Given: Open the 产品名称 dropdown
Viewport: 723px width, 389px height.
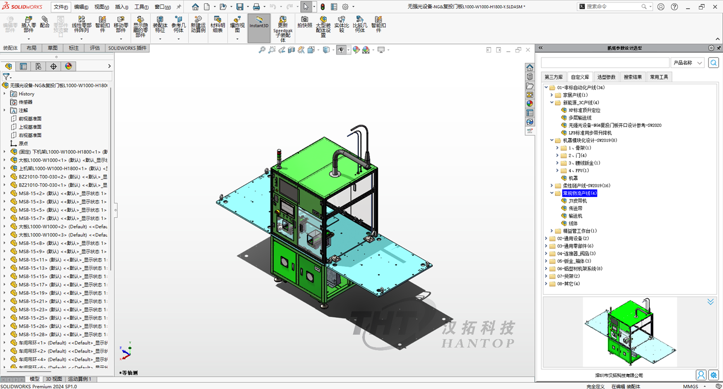Looking at the screenshot, I should tap(688, 62).
